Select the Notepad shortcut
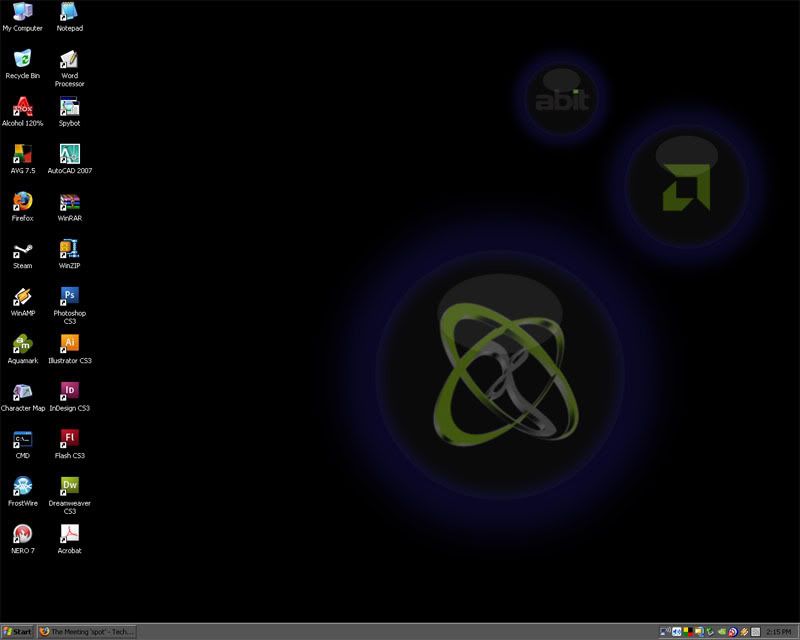 pos(69,16)
